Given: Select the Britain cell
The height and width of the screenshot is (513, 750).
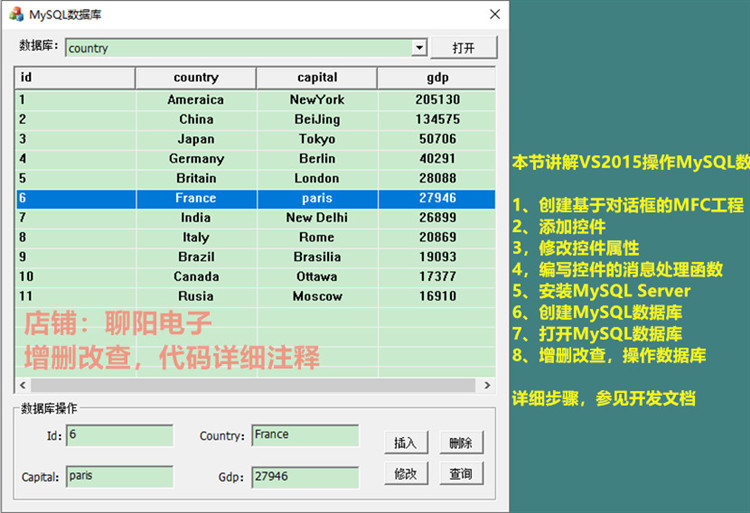Looking at the screenshot, I should pyautogui.click(x=196, y=178).
